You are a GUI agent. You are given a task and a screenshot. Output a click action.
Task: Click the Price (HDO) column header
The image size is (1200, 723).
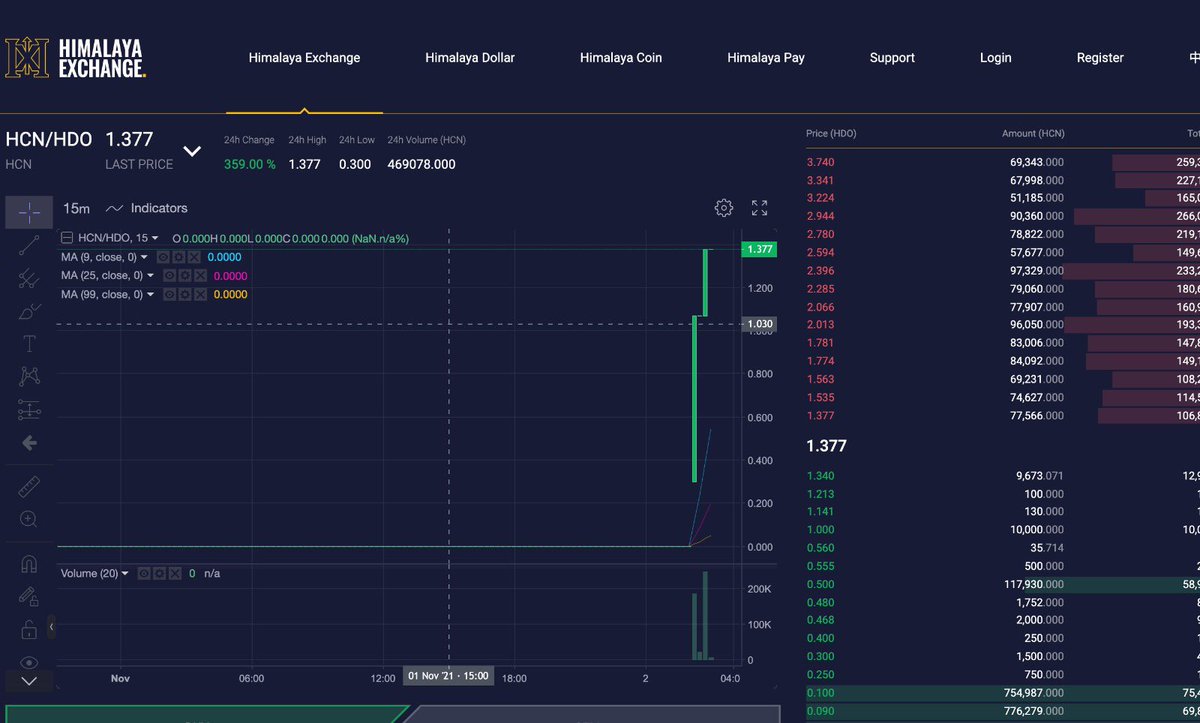point(831,134)
